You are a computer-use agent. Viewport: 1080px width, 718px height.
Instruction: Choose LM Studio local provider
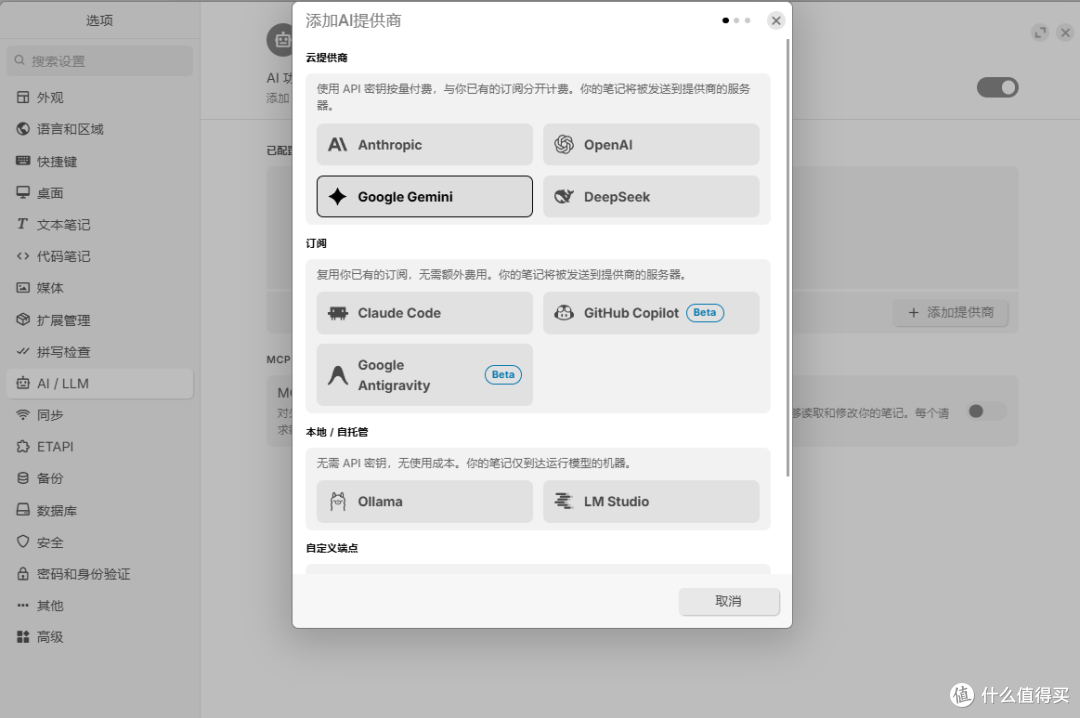pyautogui.click(x=651, y=502)
